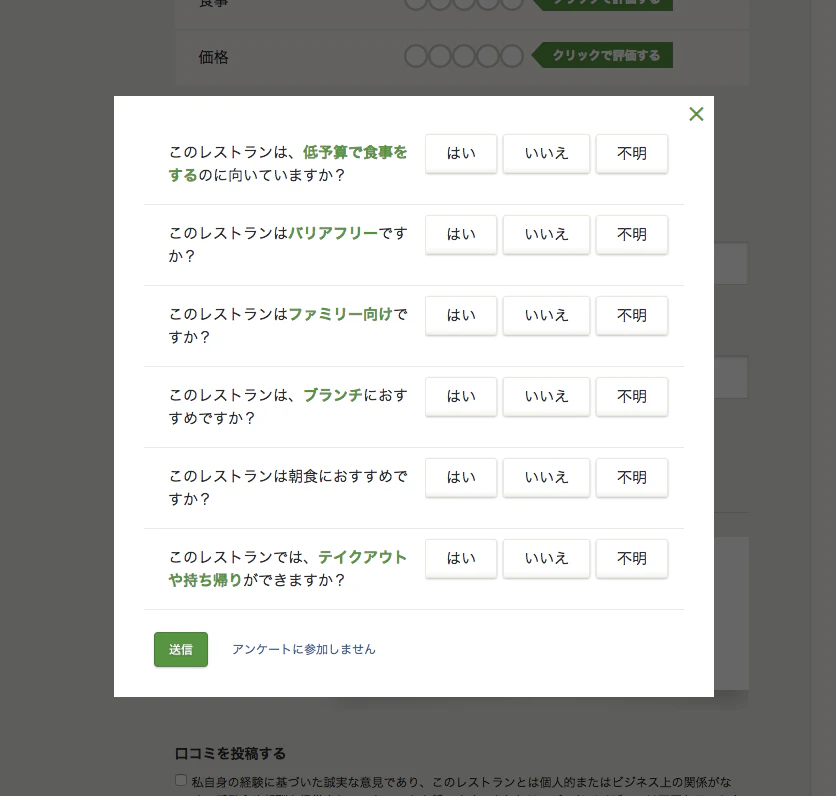Decline via アンケートに参加しません link
836x796 pixels.
[x=303, y=649]
